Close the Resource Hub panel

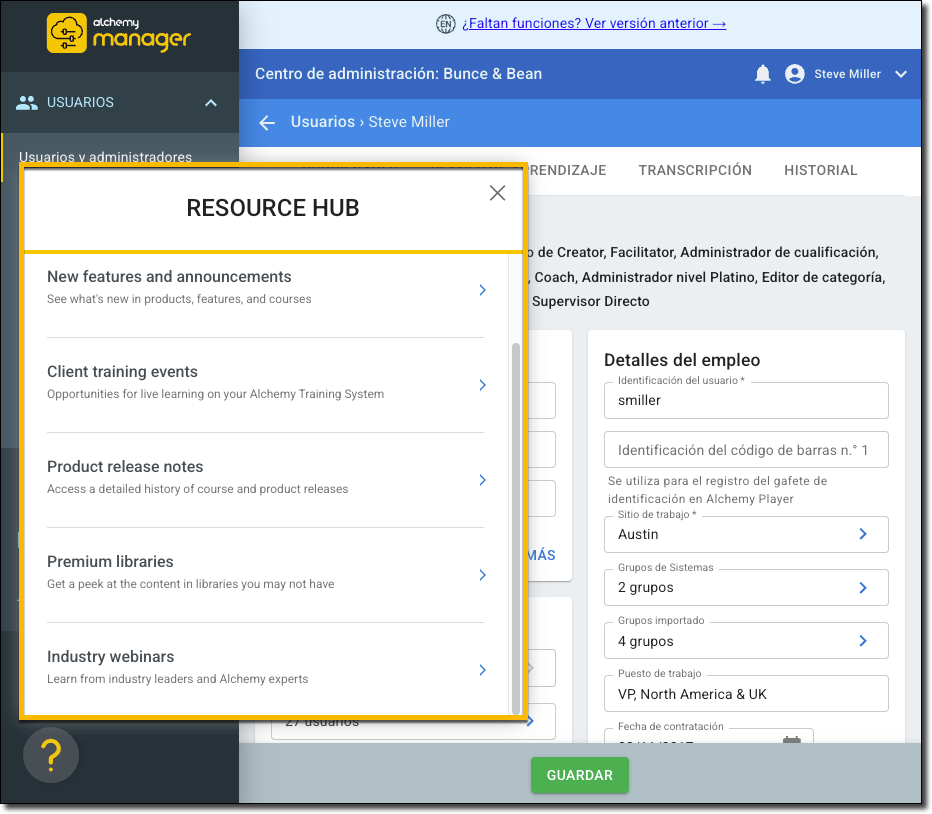(x=497, y=194)
